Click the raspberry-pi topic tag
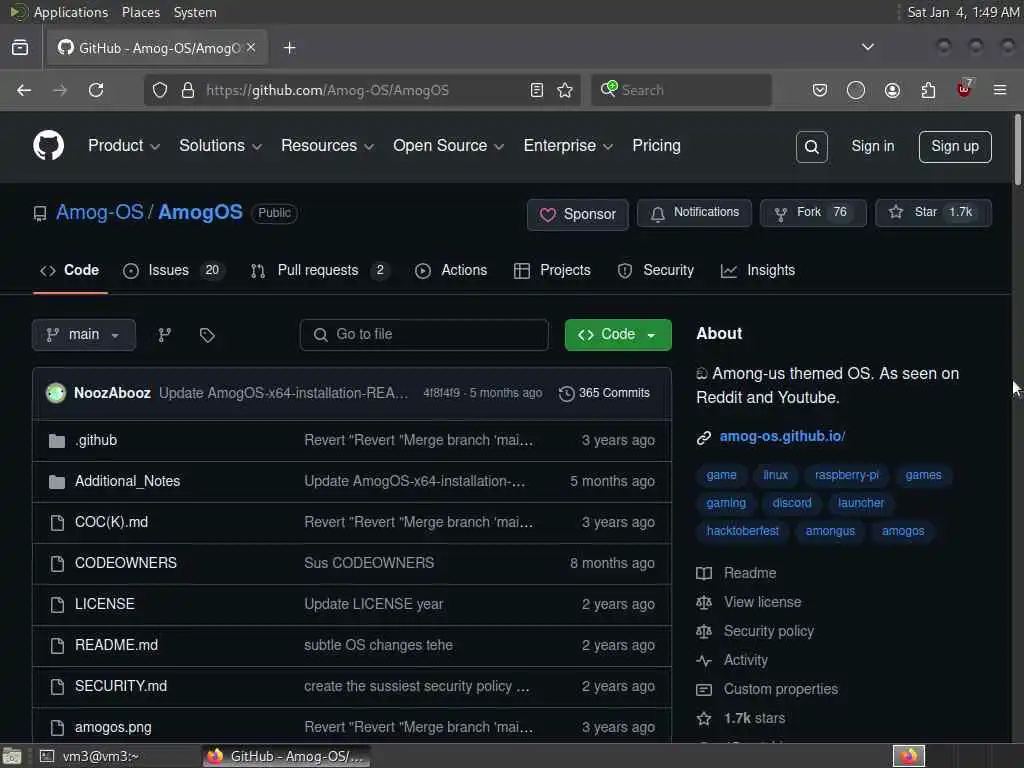This screenshot has width=1024, height=768. [x=846, y=475]
